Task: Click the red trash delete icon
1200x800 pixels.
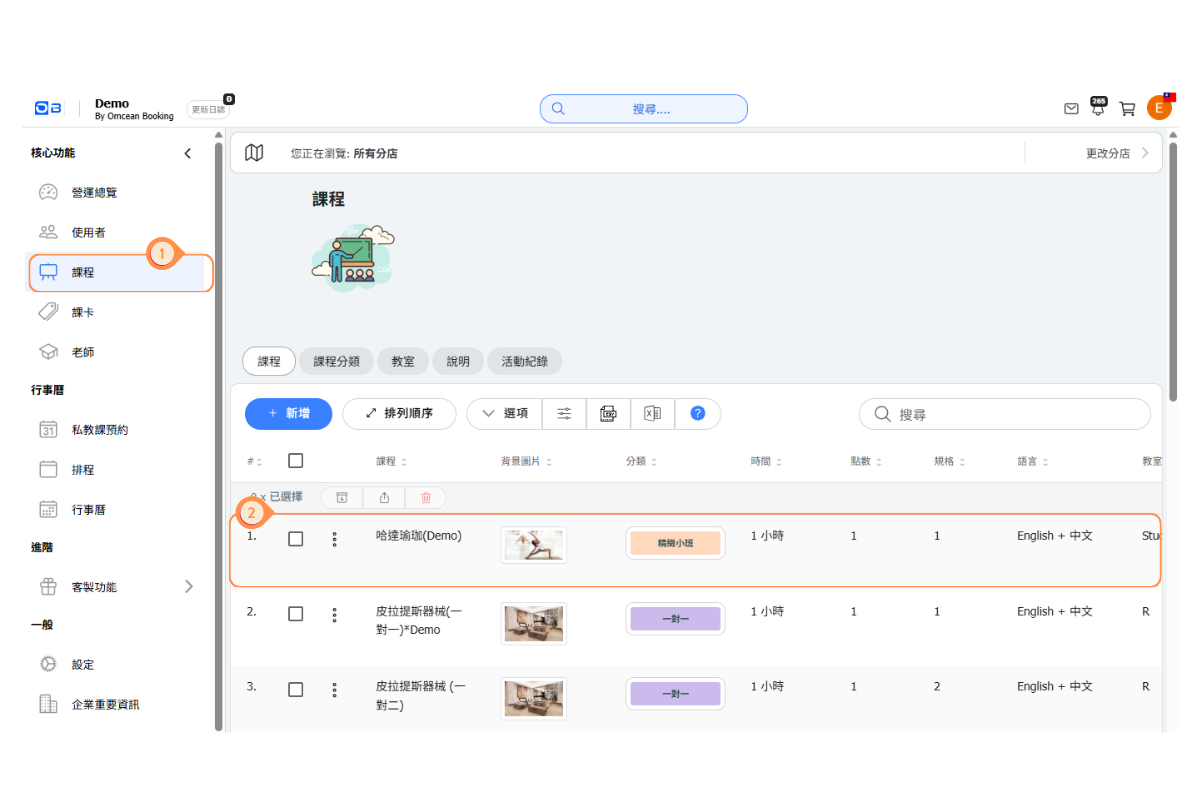Action: tap(426, 497)
